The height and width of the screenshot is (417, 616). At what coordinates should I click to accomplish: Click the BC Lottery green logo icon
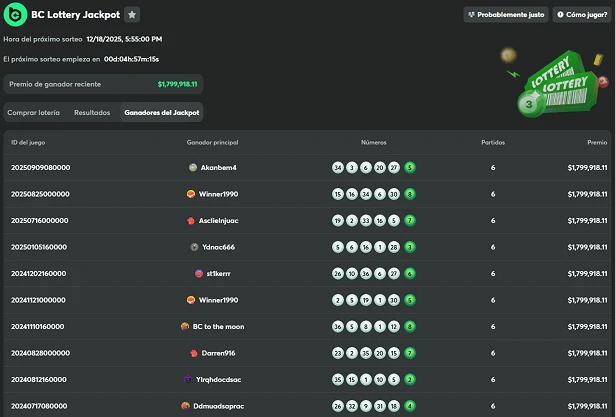tap(16, 15)
